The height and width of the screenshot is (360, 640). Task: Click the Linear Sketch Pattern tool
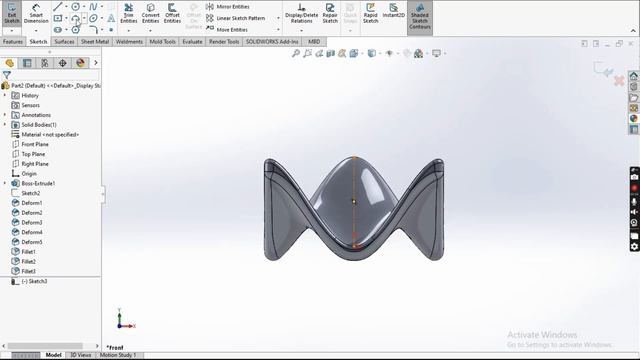[x=236, y=18]
